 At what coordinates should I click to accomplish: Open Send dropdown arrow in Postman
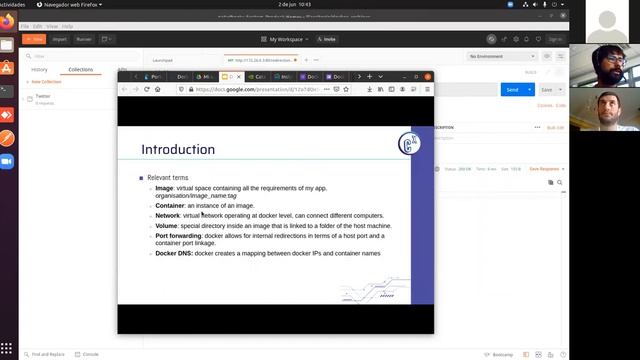pos(529,89)
